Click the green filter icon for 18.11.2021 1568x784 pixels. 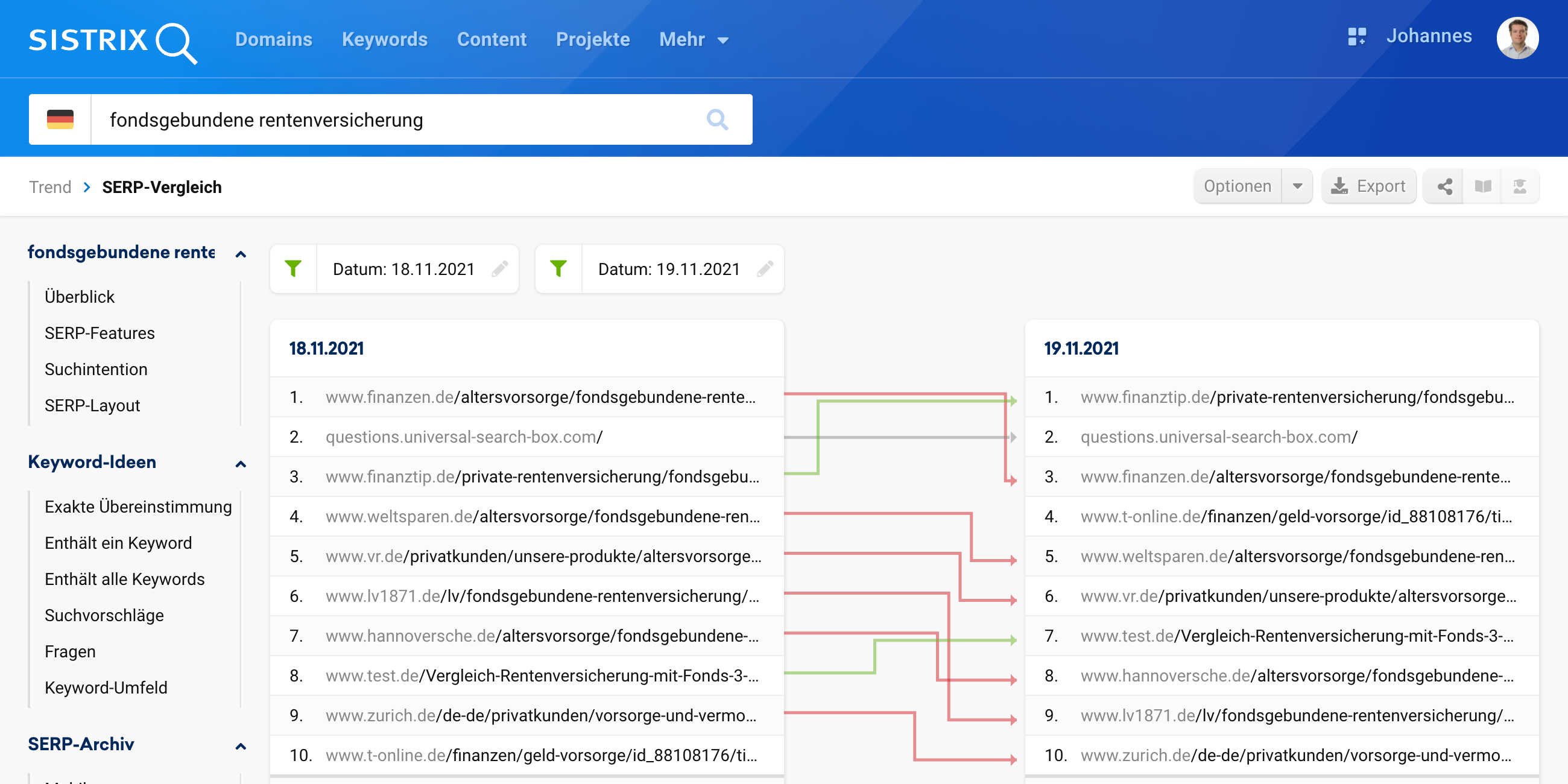(293, 268)
